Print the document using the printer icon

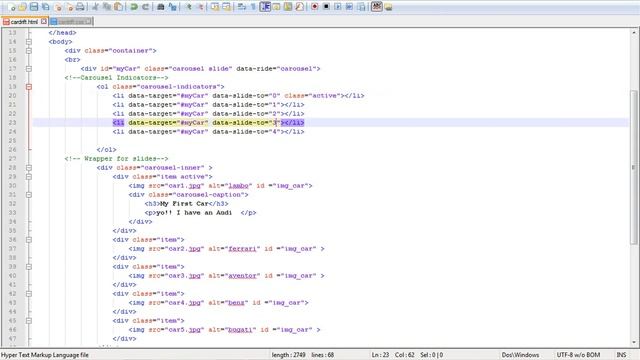pos(80,7)
